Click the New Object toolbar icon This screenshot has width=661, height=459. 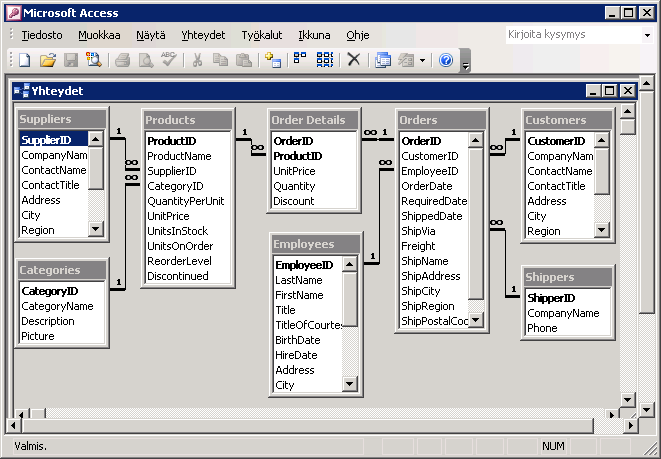(x=406, y=60)
